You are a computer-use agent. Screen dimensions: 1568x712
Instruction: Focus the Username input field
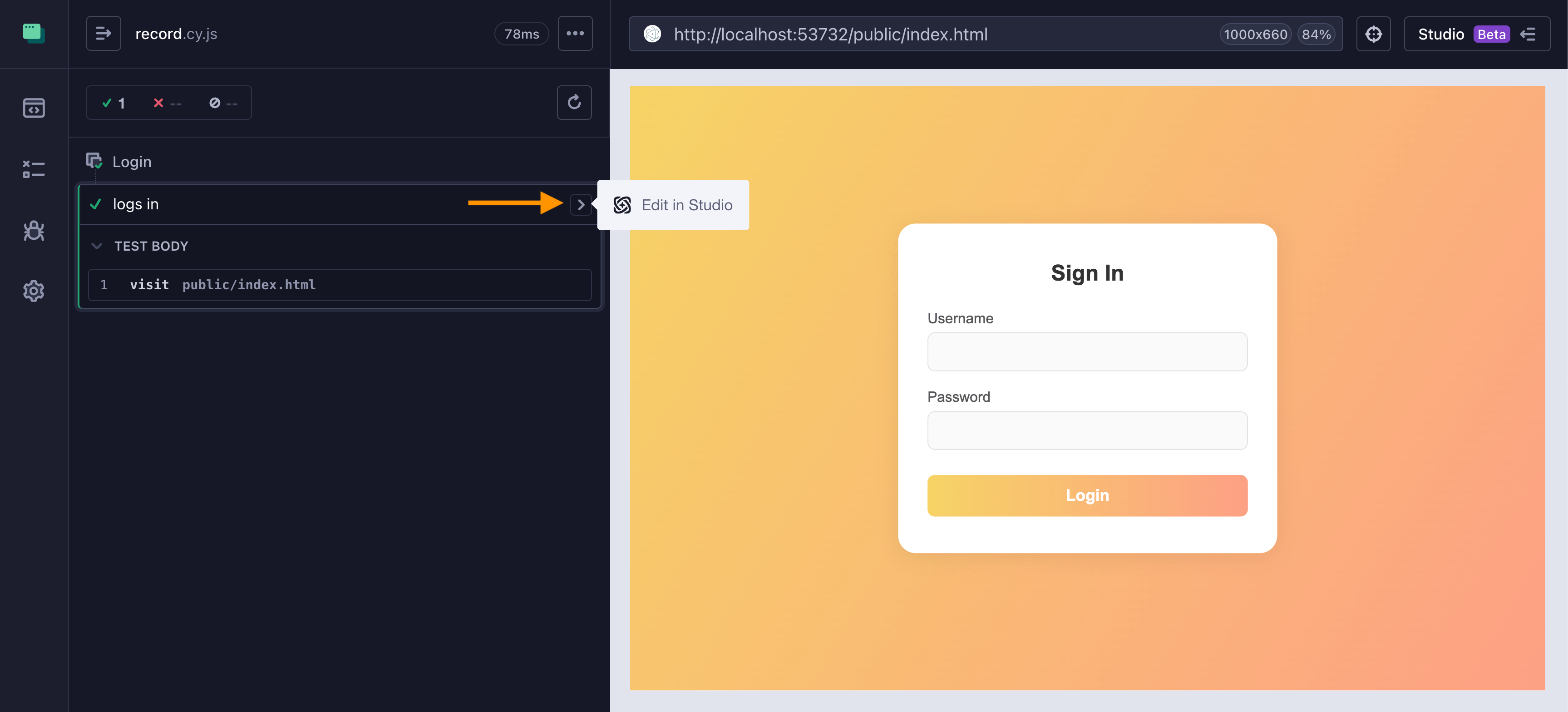1087,351
